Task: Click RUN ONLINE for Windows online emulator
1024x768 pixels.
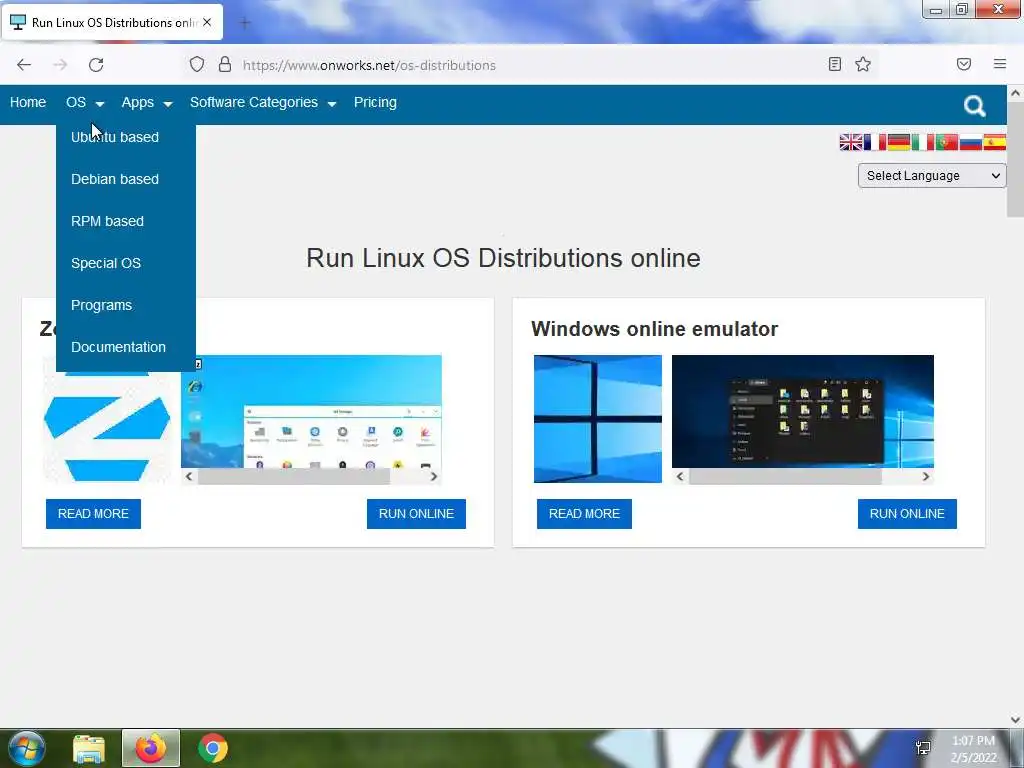Action: pos(907,514)
